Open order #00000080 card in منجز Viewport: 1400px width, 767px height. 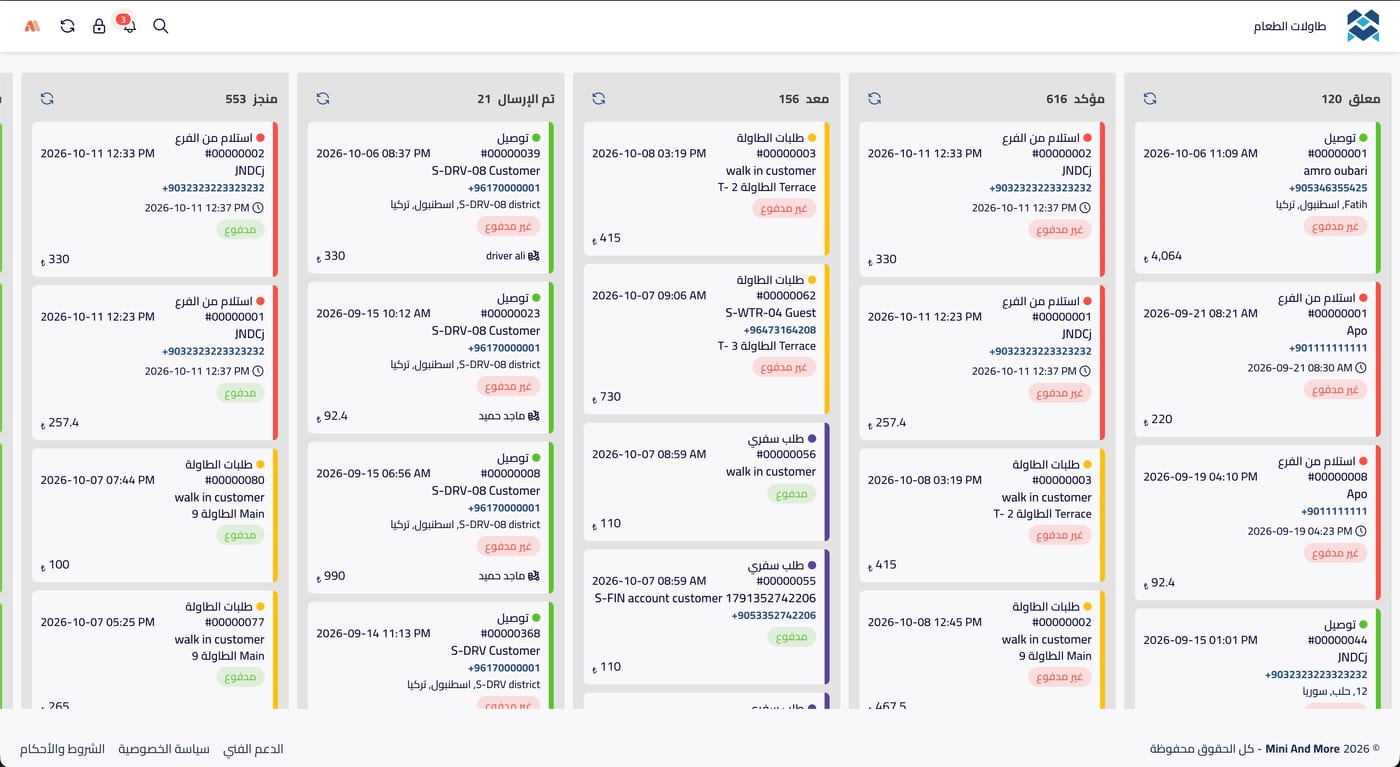tap(154, 515)
